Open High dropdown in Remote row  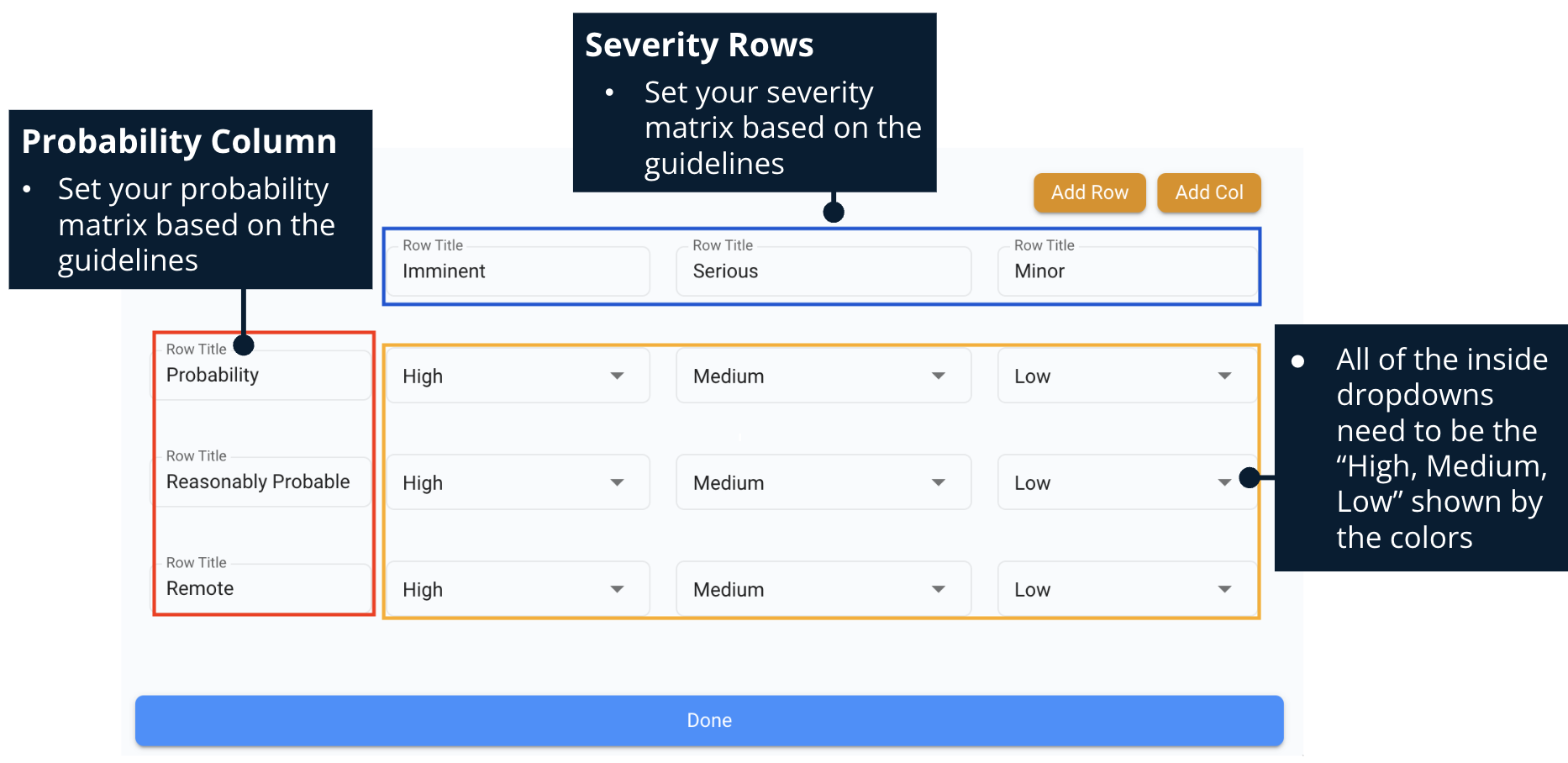point(518,590)
